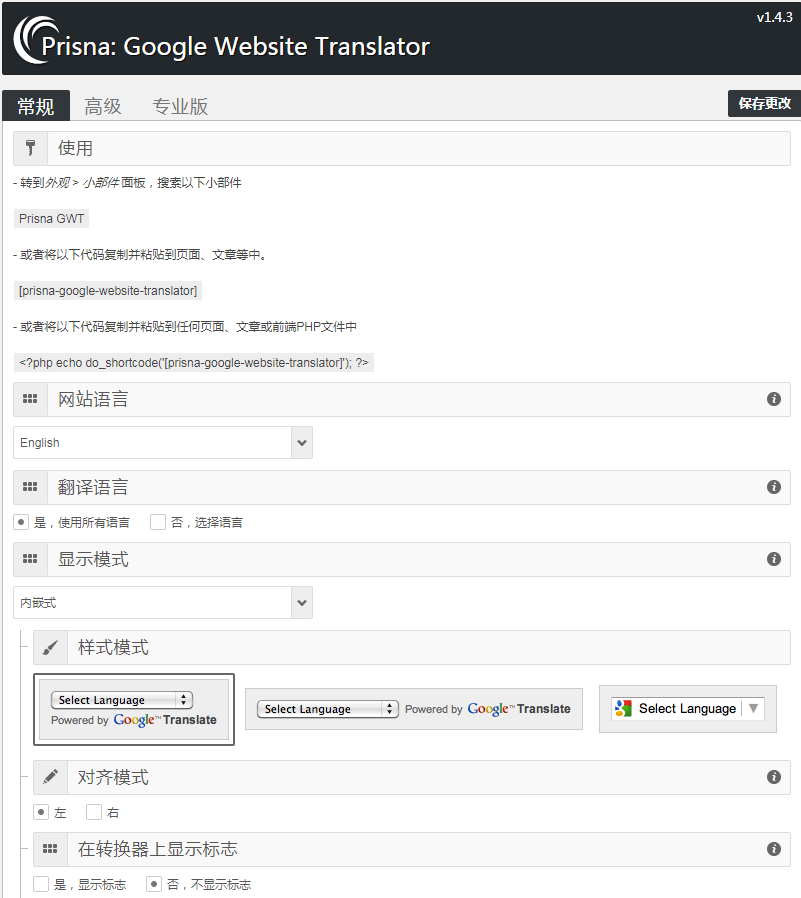
Task: Click the 在转换器上显示标志 section header
Action: [412, 849]
